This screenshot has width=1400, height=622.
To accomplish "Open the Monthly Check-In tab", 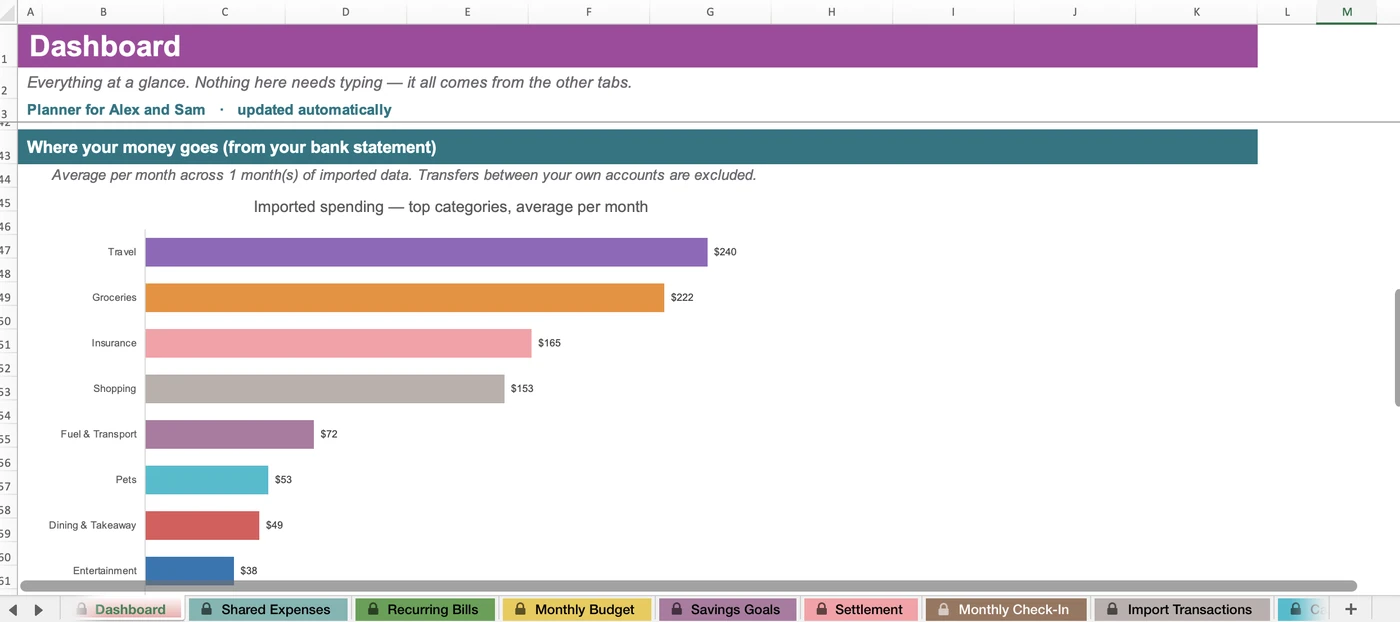I will pyautogui.click(x=1005, y=609).
